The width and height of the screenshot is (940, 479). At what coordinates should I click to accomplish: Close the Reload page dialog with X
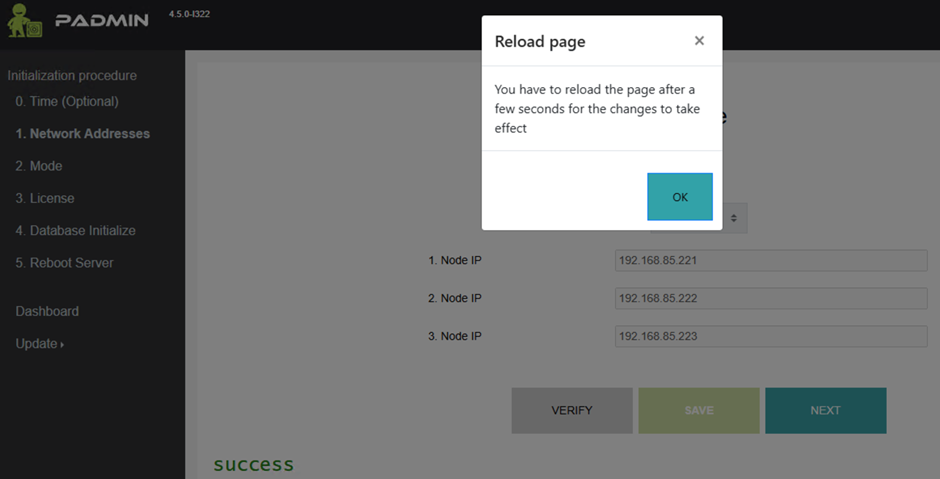click(699, 41)
